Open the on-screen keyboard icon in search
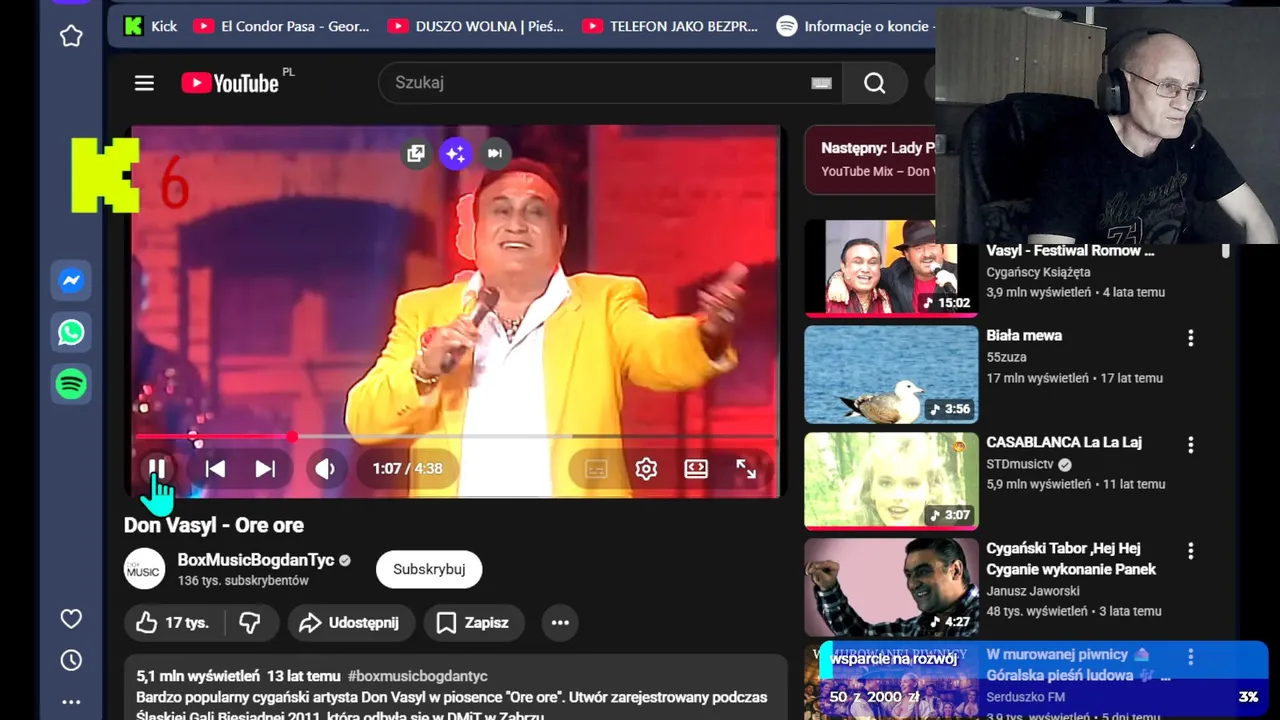The width and height of the screenshot is (1280, 720). (821, 83)
